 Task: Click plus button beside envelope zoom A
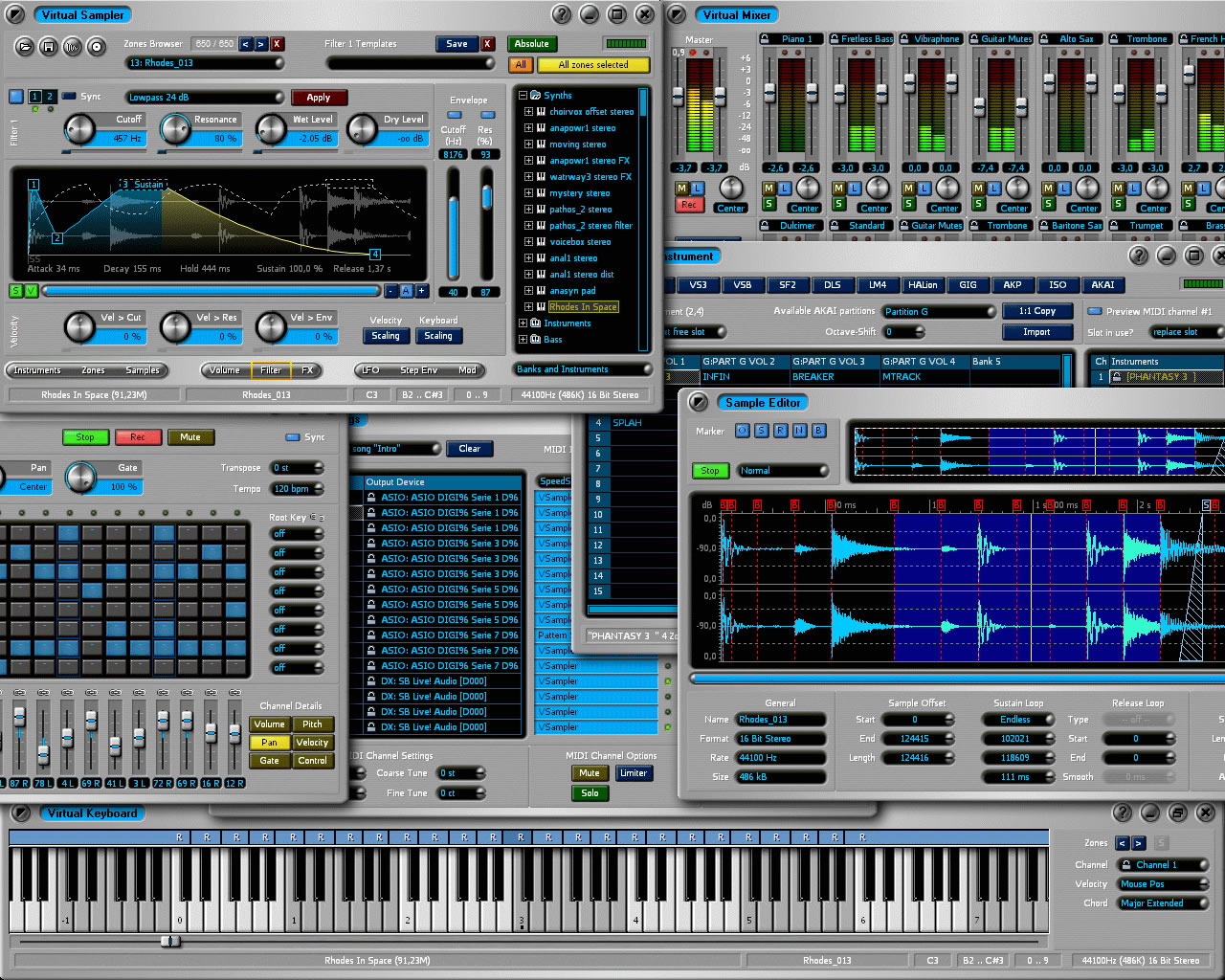coord(420,291)
